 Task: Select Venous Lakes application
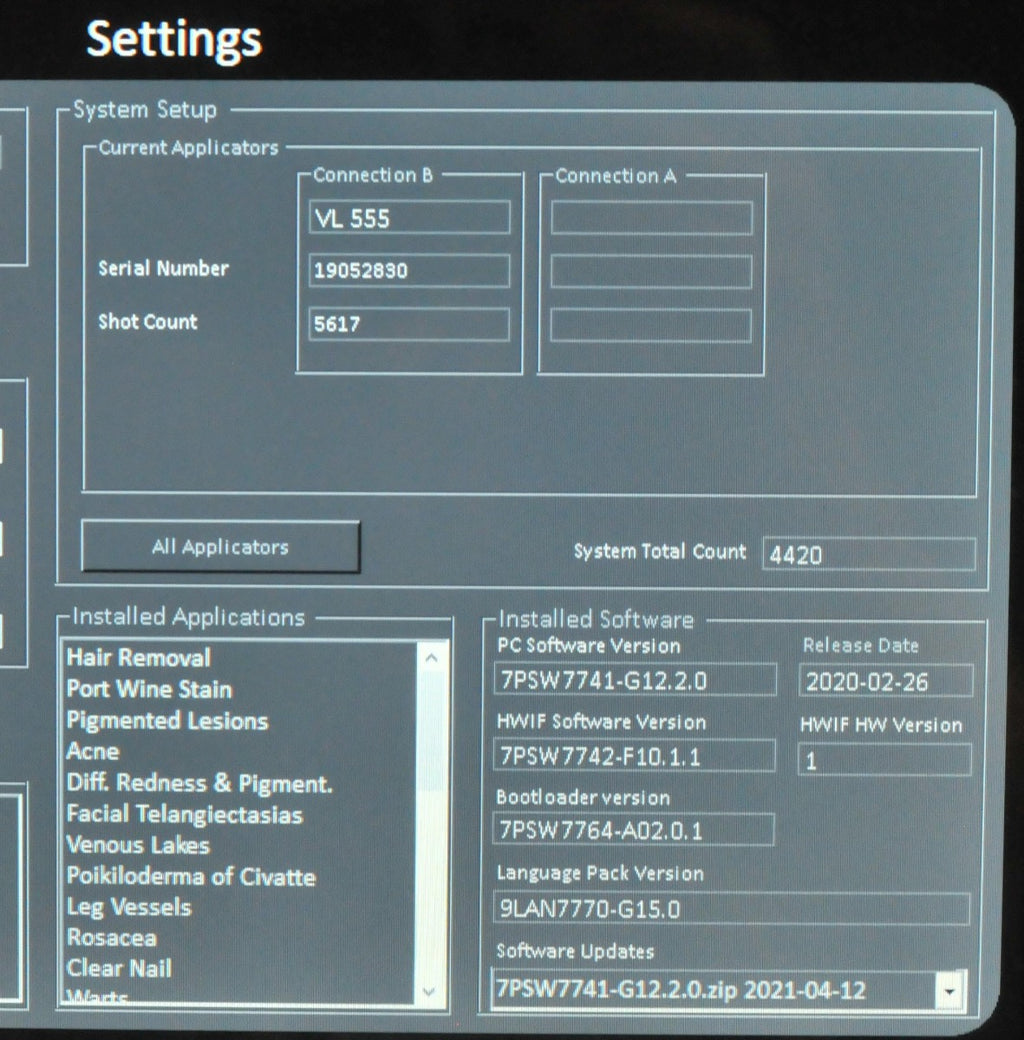138,845
